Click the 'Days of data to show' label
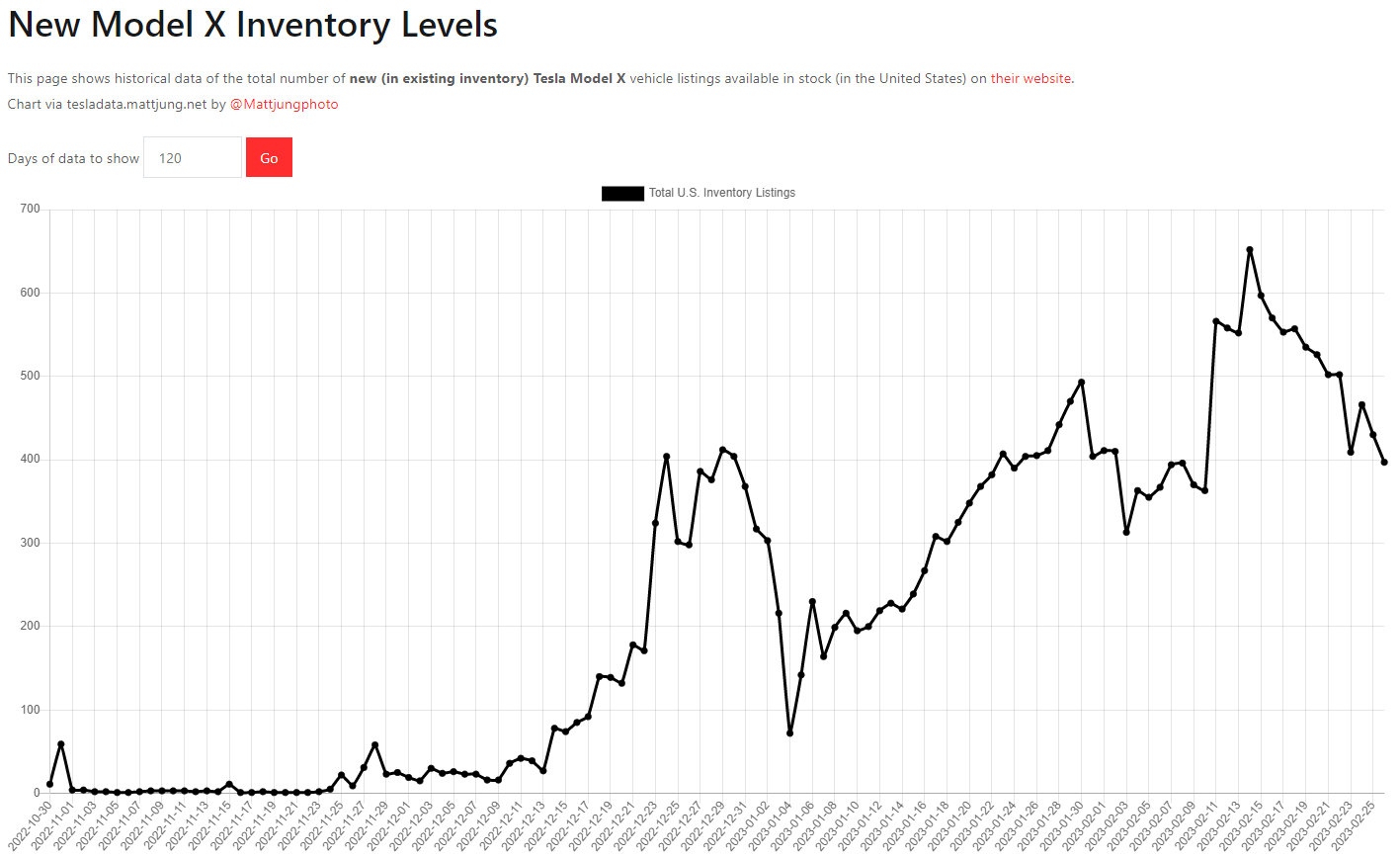Viewport: 1400px width, 859px height. point(73,158)
